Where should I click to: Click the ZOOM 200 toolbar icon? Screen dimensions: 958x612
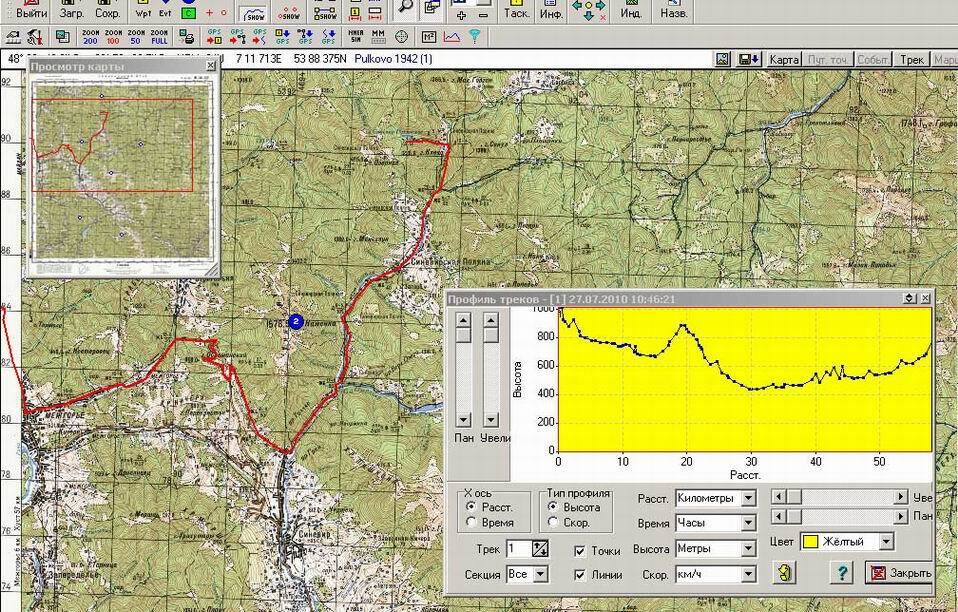(x=91, y=37)
